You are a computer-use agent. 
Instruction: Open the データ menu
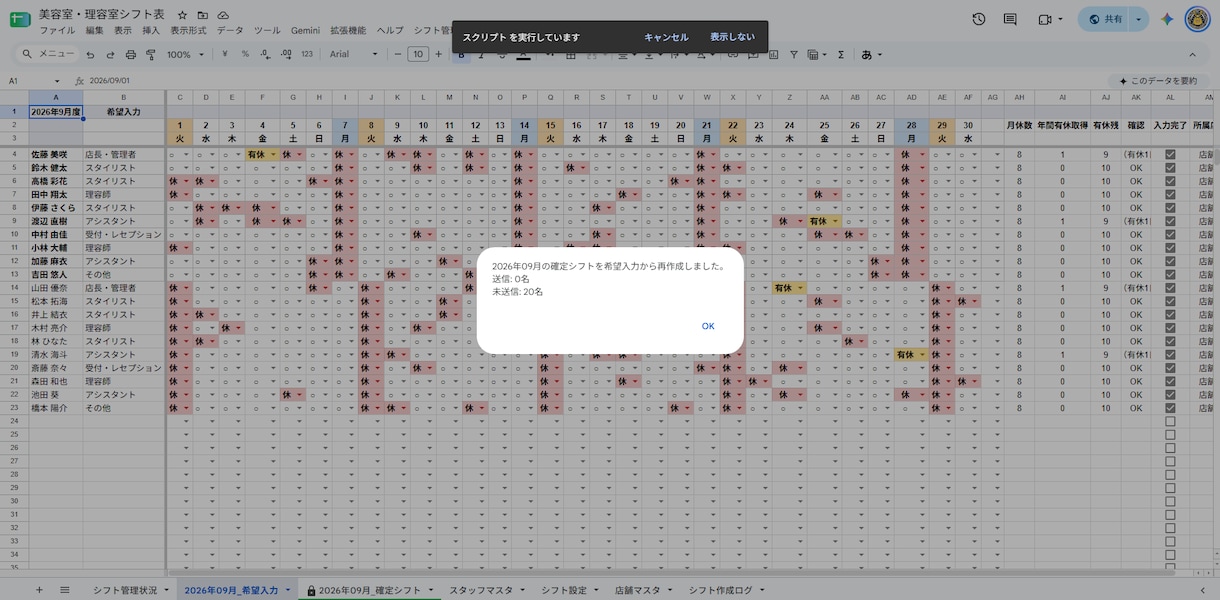tap(230, 31)
